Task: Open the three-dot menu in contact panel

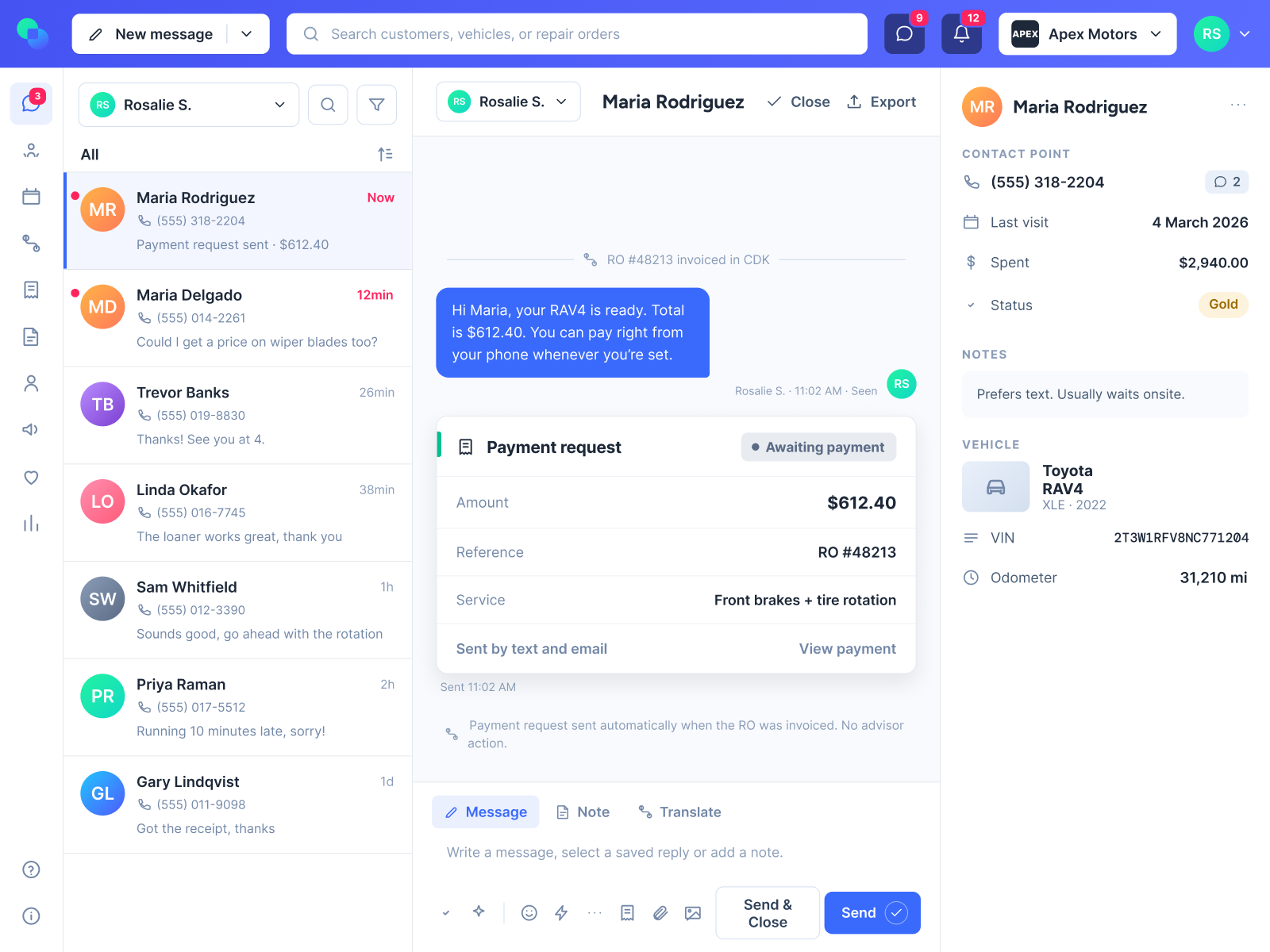Action: pyautogui.click(x=1238, y=105)
